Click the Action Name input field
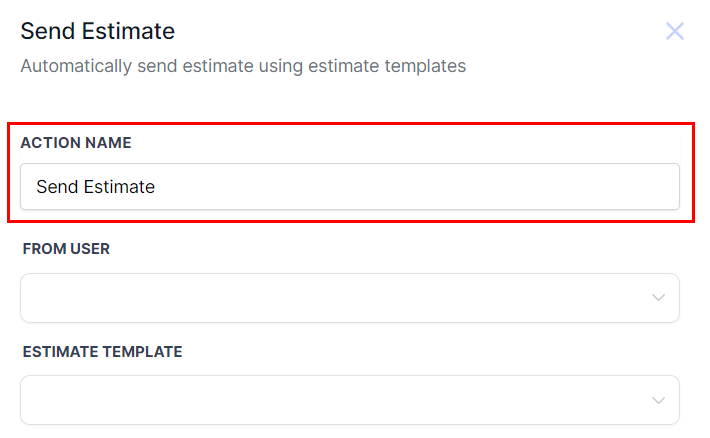710x438 pixels. pyautogui.click(x=350, y=187)
